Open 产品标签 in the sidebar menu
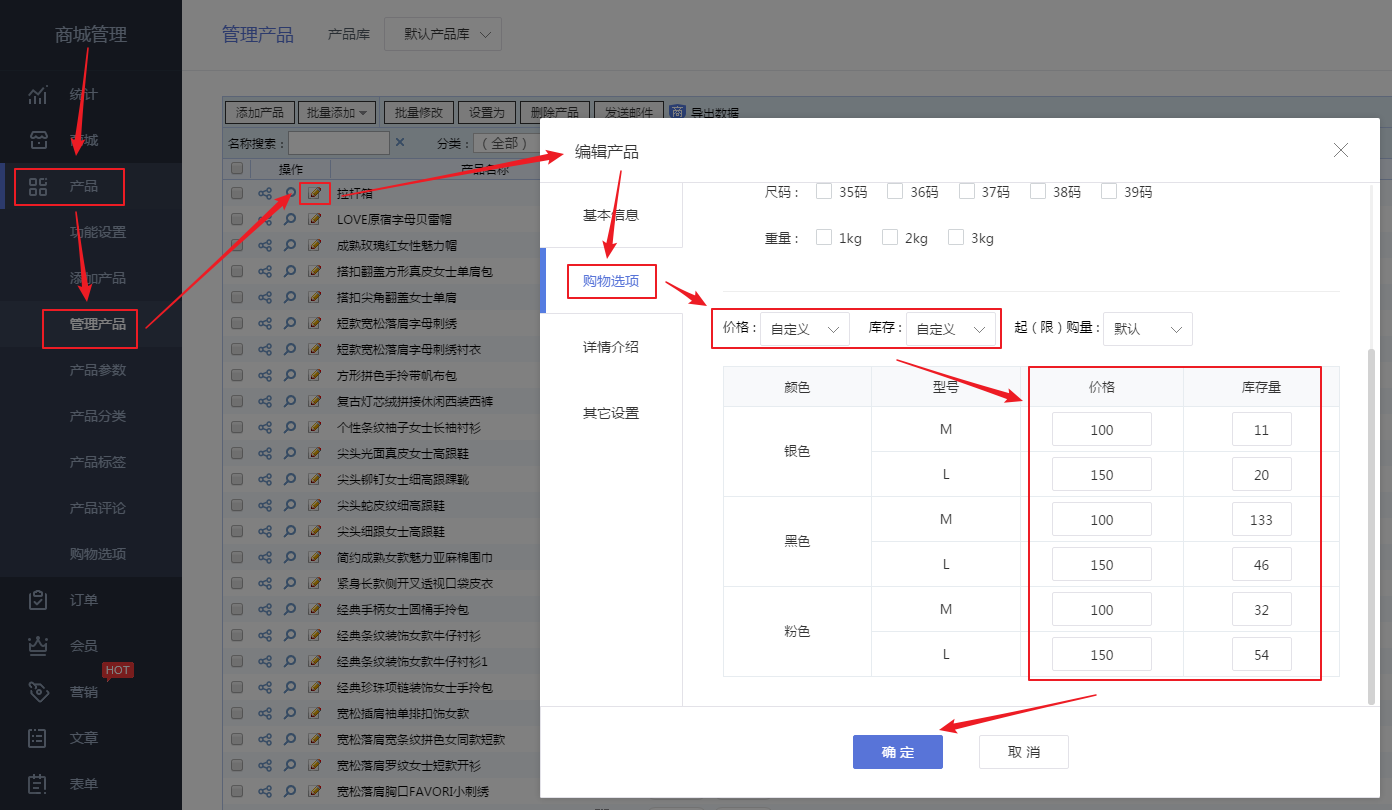Image resolution: width=1392 pixels, height=810 pixels. (98, 462)
